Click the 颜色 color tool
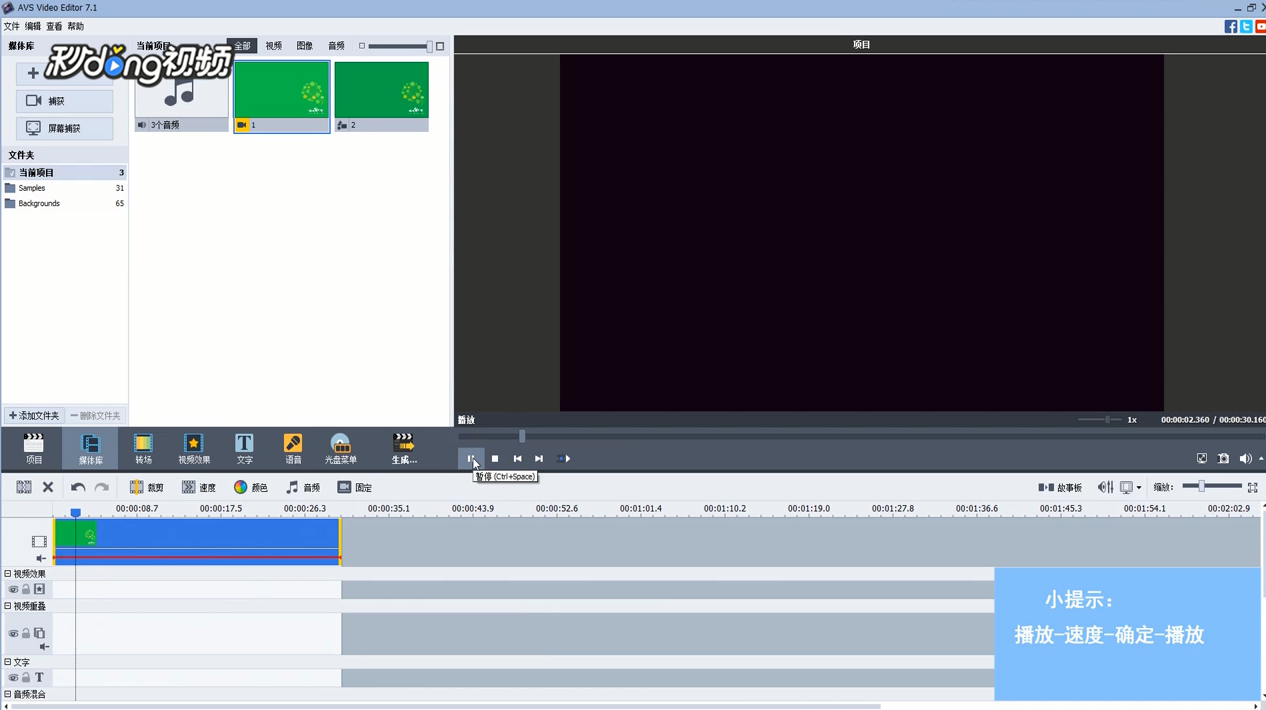Viewport: 1266px width, 710px height. [250, 487]
